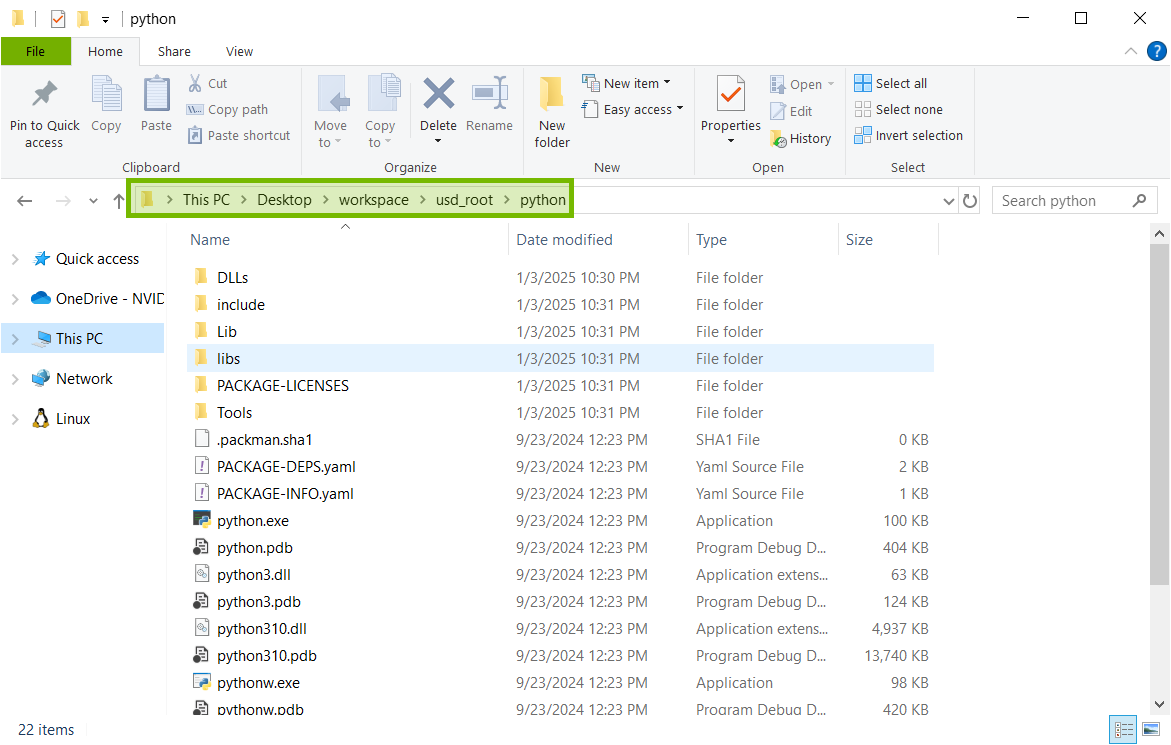
Task: Open the address bar history dropdown
Action: tap(948, 201)
